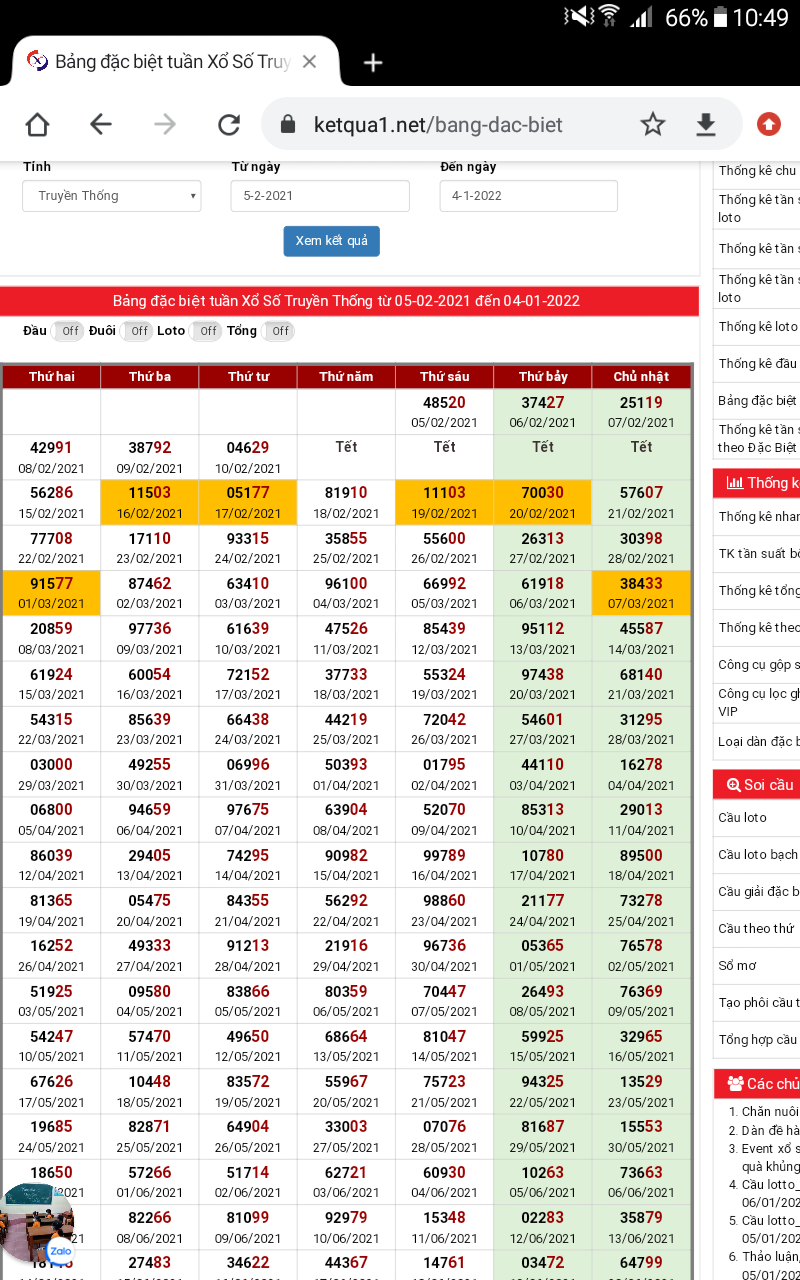Toggle the Đầu switch
This screenshot has height=1280, width=800.
click(x=67, y=331)
